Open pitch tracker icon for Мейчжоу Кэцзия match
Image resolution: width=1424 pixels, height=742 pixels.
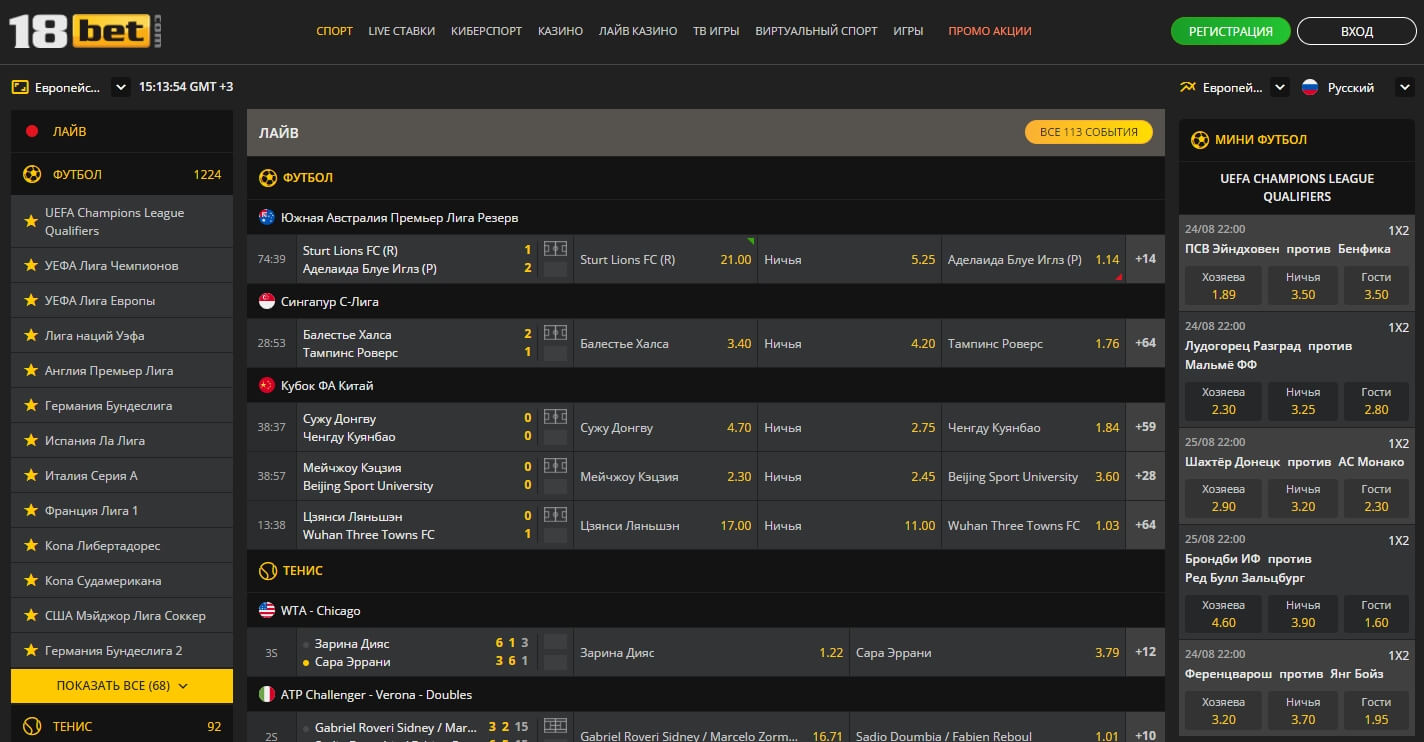[555, 466]
